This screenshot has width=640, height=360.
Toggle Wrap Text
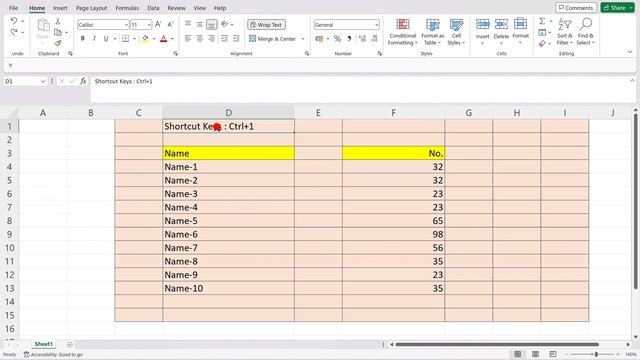(266, 24)
